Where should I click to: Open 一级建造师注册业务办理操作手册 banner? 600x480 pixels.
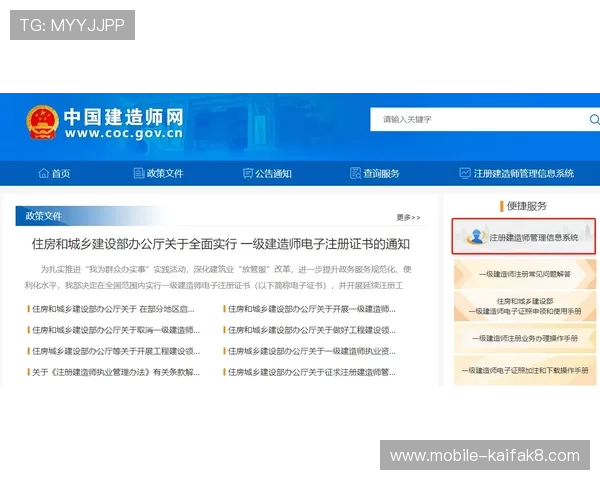tap(525, 338)
